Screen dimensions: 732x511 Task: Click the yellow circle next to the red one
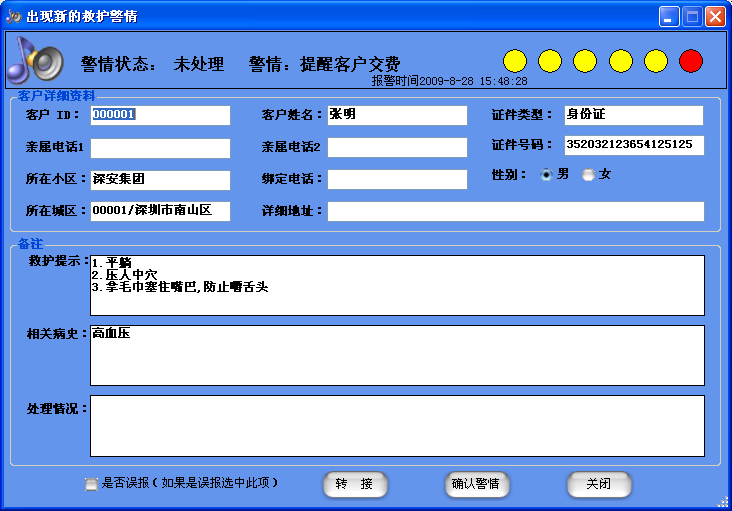click(x=656, y=61)
